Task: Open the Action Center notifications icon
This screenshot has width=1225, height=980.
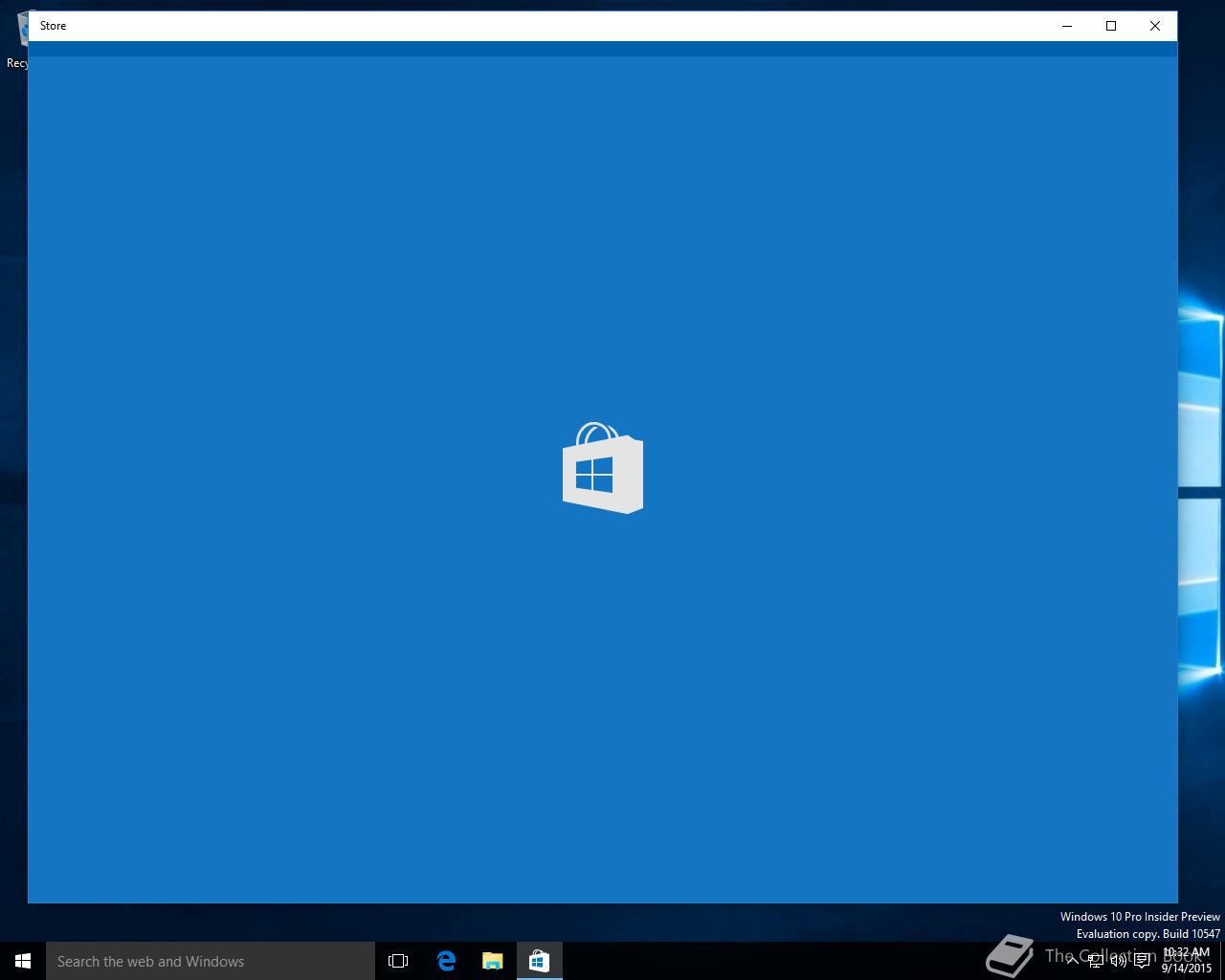Action: (x=1142, y=960)
